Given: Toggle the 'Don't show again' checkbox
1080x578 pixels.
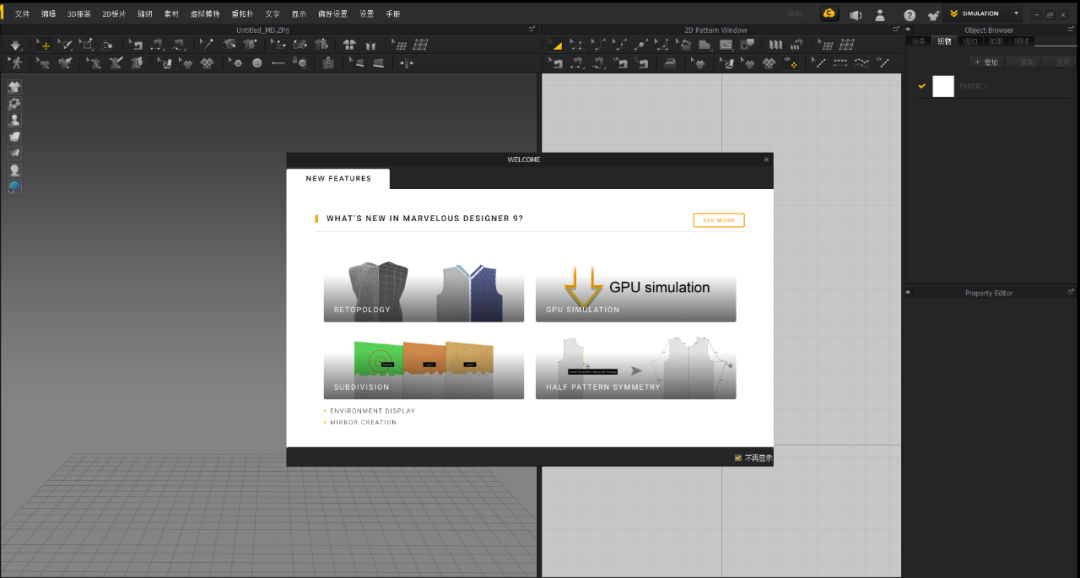Looking at the screenshot, I should (x=738, y=458).
